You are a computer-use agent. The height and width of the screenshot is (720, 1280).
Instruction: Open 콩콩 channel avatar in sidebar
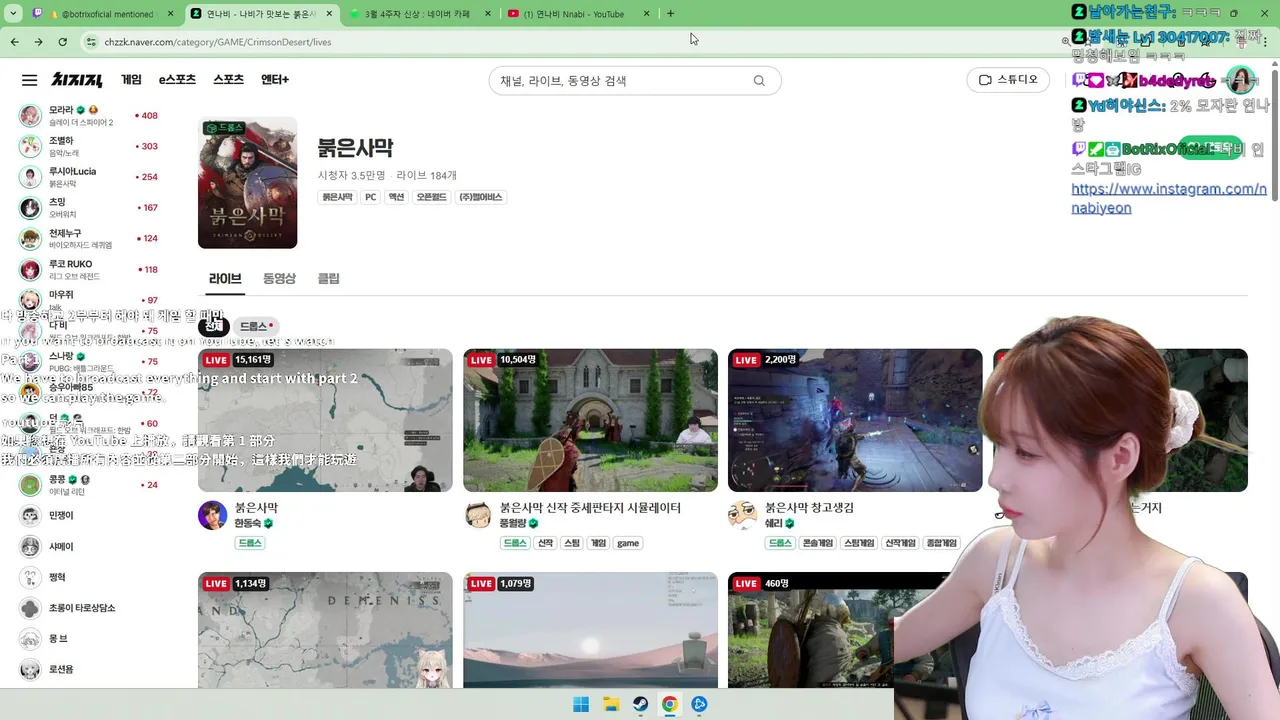click(31, 485)
